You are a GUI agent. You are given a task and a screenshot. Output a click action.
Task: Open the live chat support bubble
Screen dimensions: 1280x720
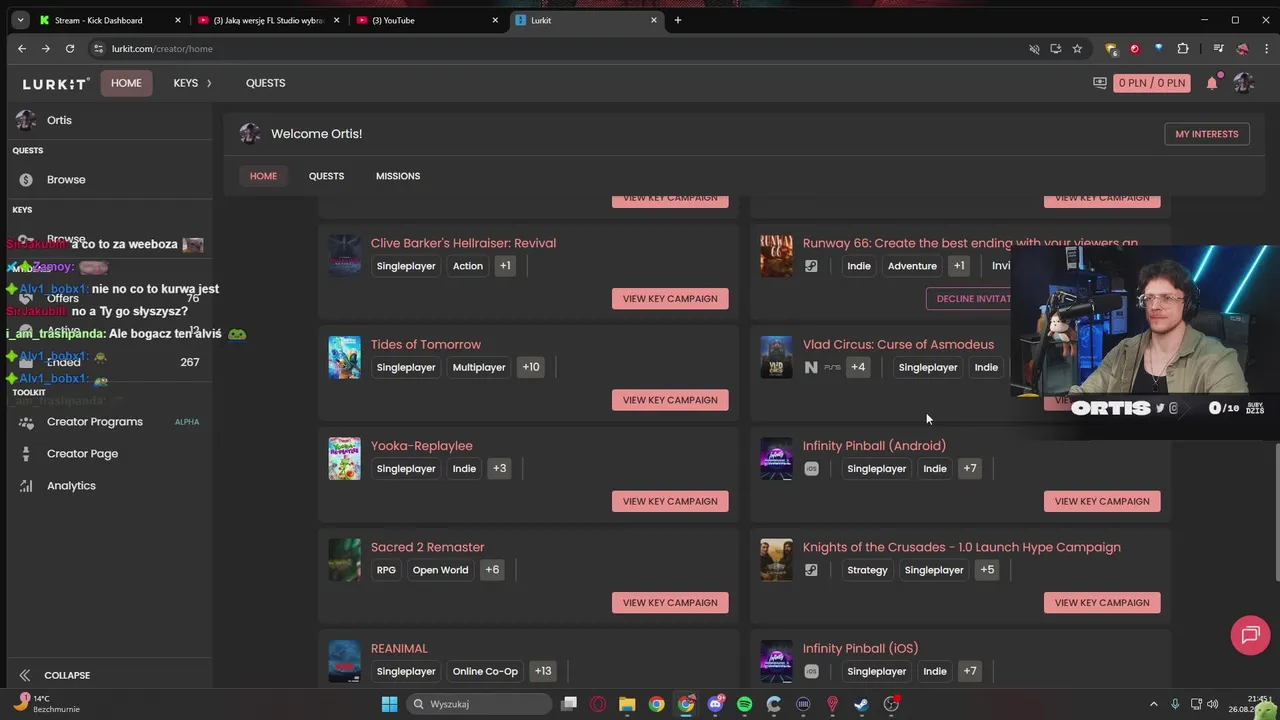tap(1250, 635)
